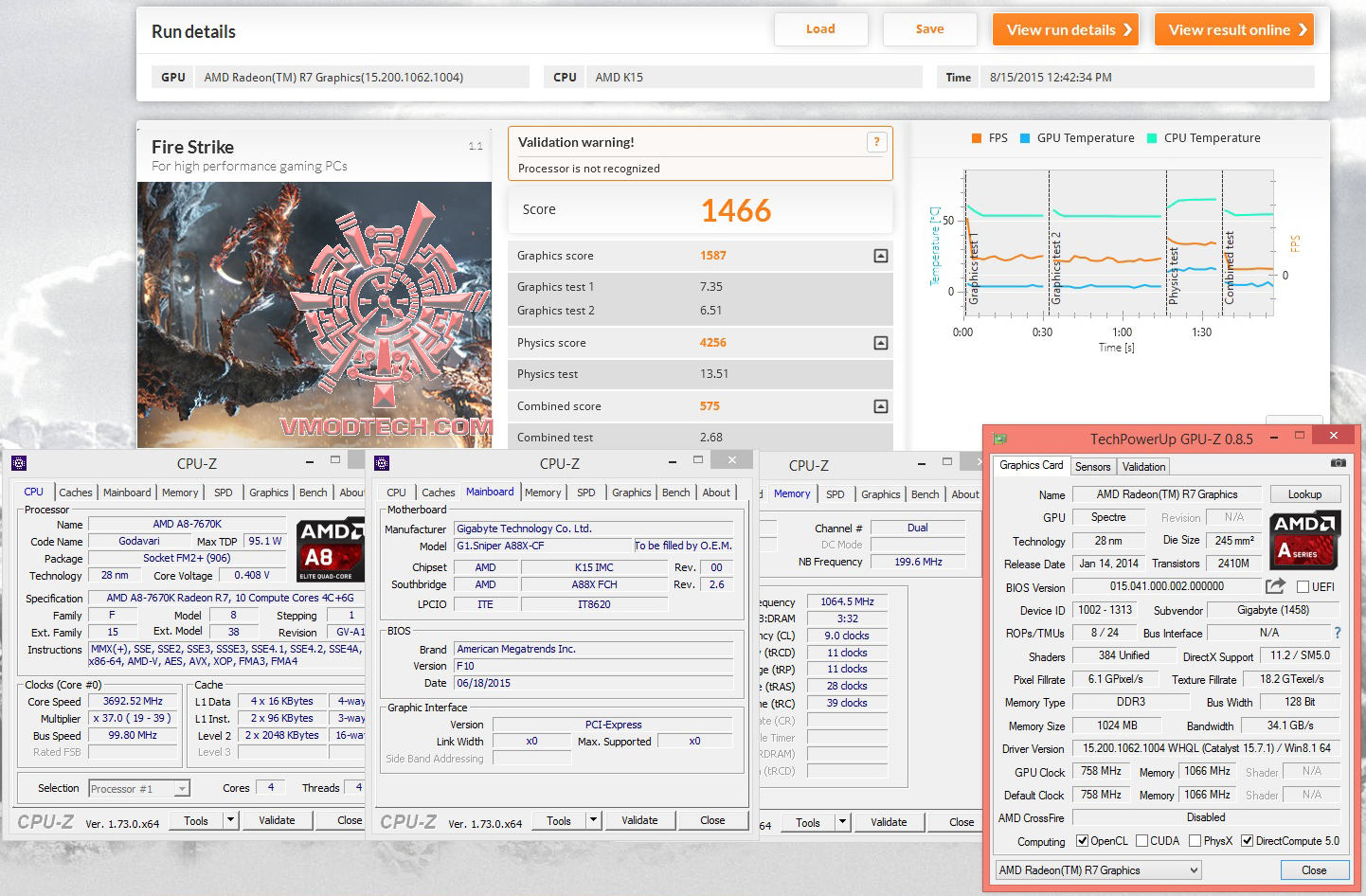Click the overall score value 1466
Viewport: 1366px width, 896px height.
pyautogui.click(x=736, y=210)
